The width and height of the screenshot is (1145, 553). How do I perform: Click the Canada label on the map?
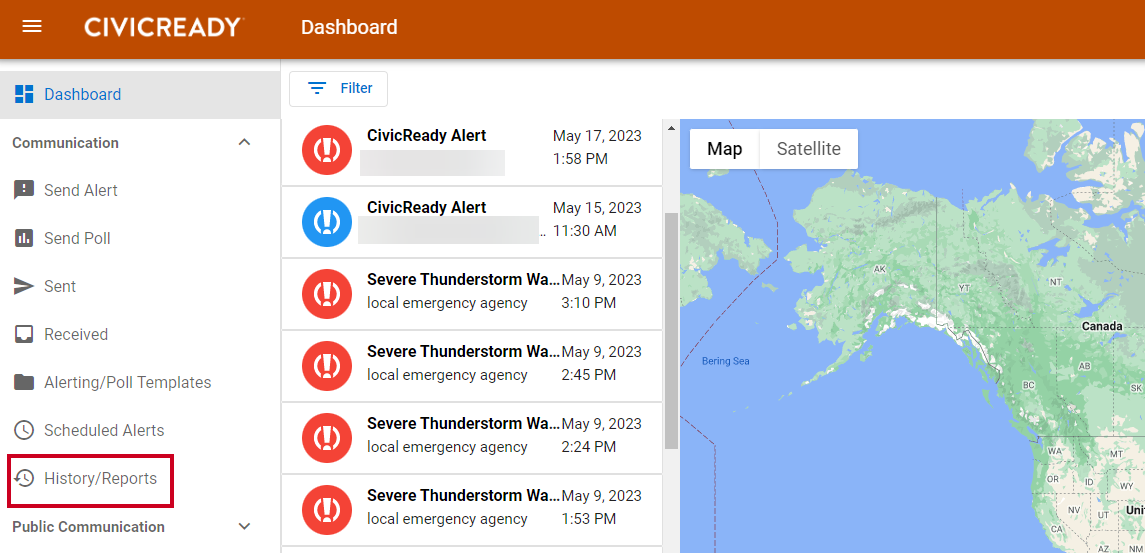pyautogui.click(x=1102, y=326)
